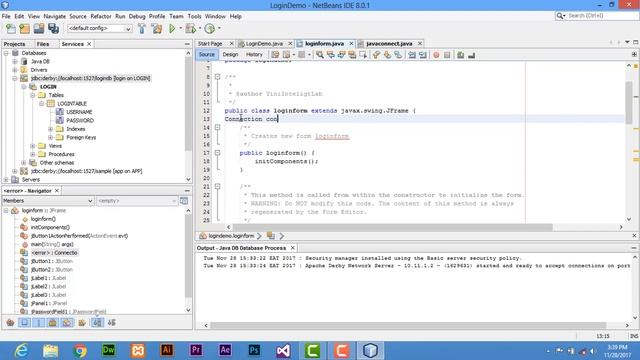Click the Toggle Bookmark icon in editor toolbar
The height and width of the screenshot is (360, 640).
pos(398,55)
